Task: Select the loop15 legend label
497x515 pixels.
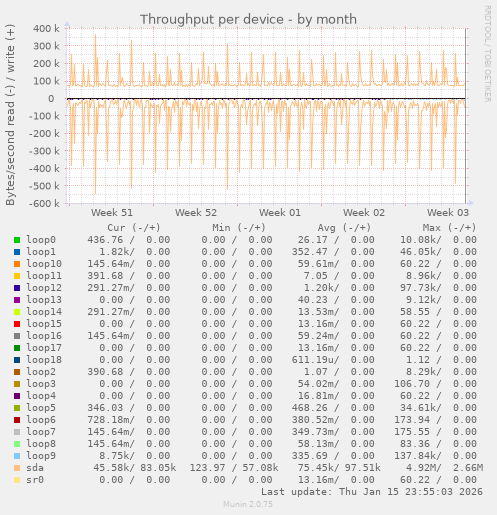Action: coord(44,324)
